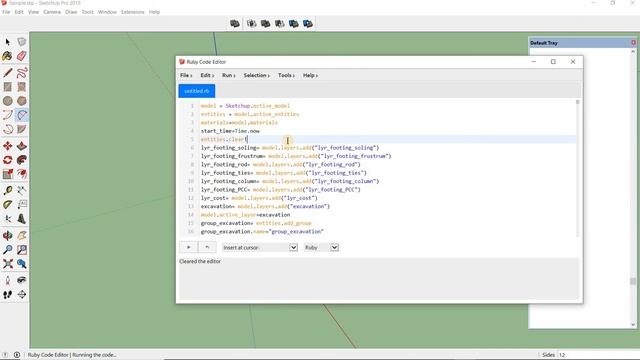Click the Previous view tool

(x=22, y=264)
